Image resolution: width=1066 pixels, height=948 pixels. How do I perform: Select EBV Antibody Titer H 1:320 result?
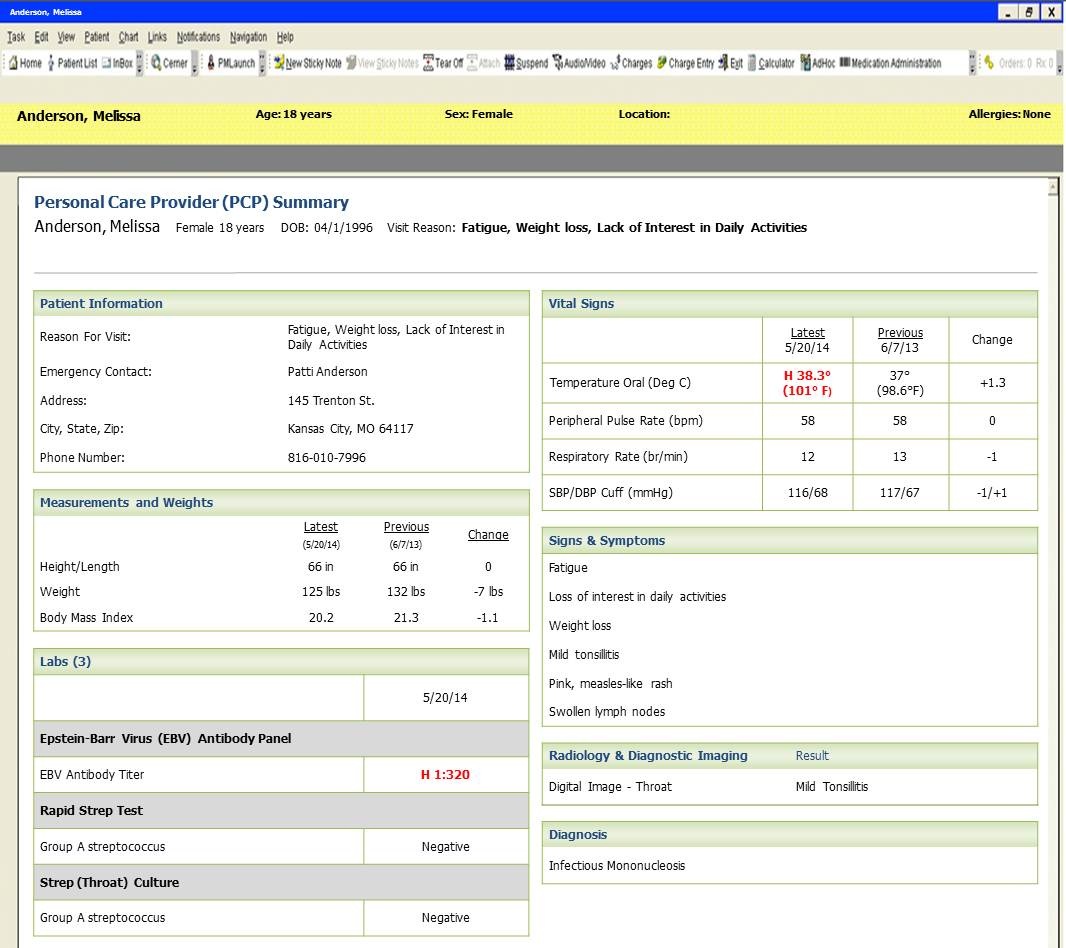point(445,775)
